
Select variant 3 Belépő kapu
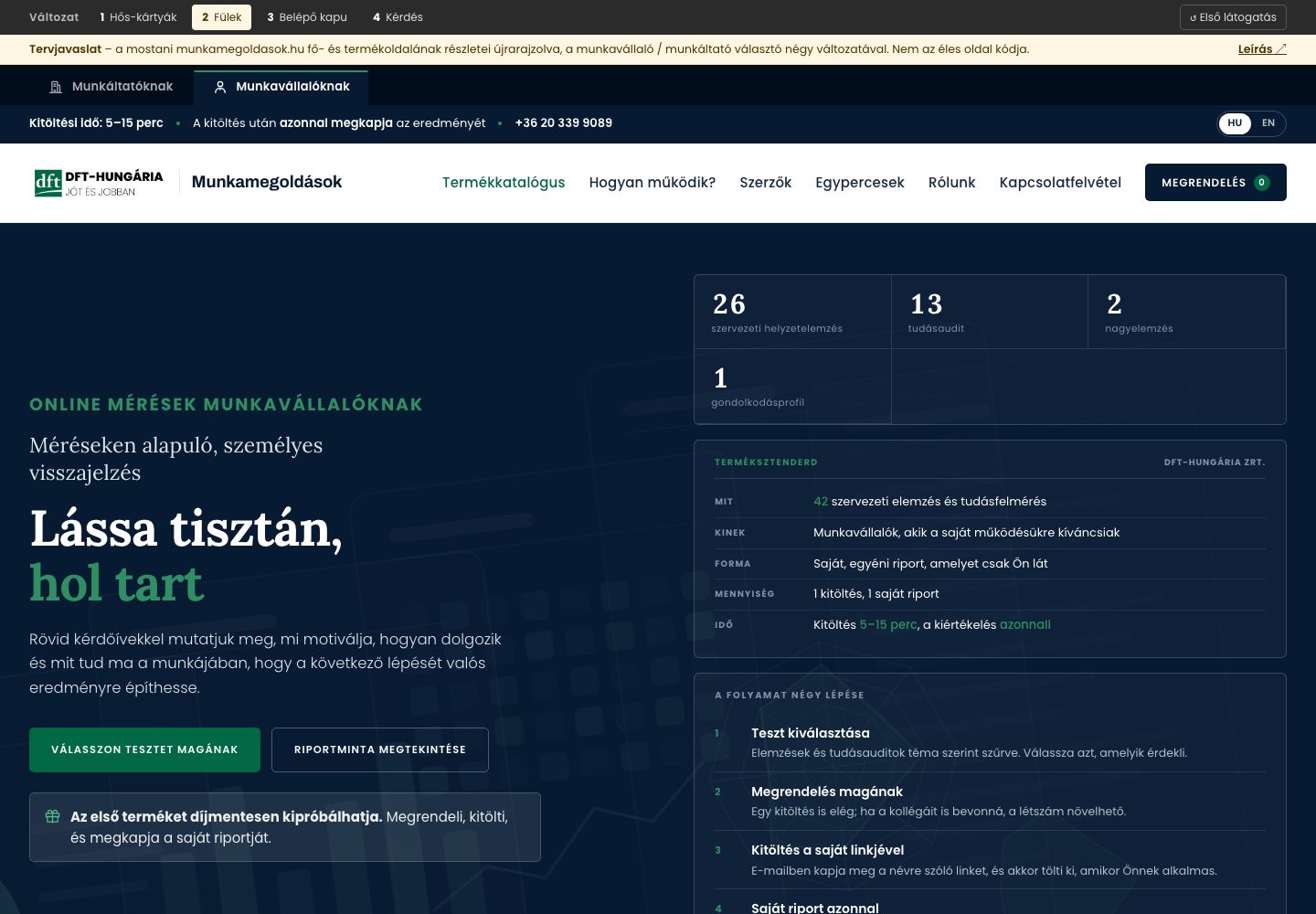[x=307, y=17]
